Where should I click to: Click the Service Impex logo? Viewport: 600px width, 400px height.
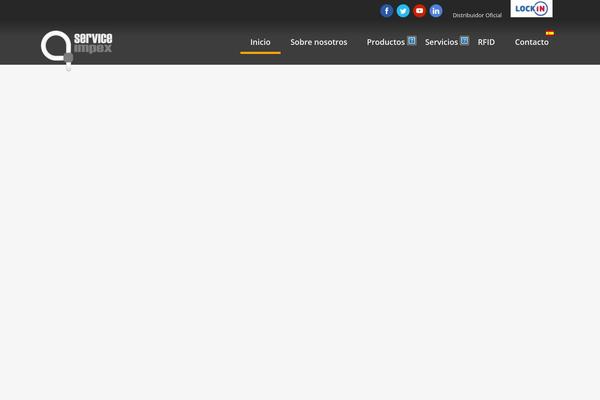tap(77, 50)
